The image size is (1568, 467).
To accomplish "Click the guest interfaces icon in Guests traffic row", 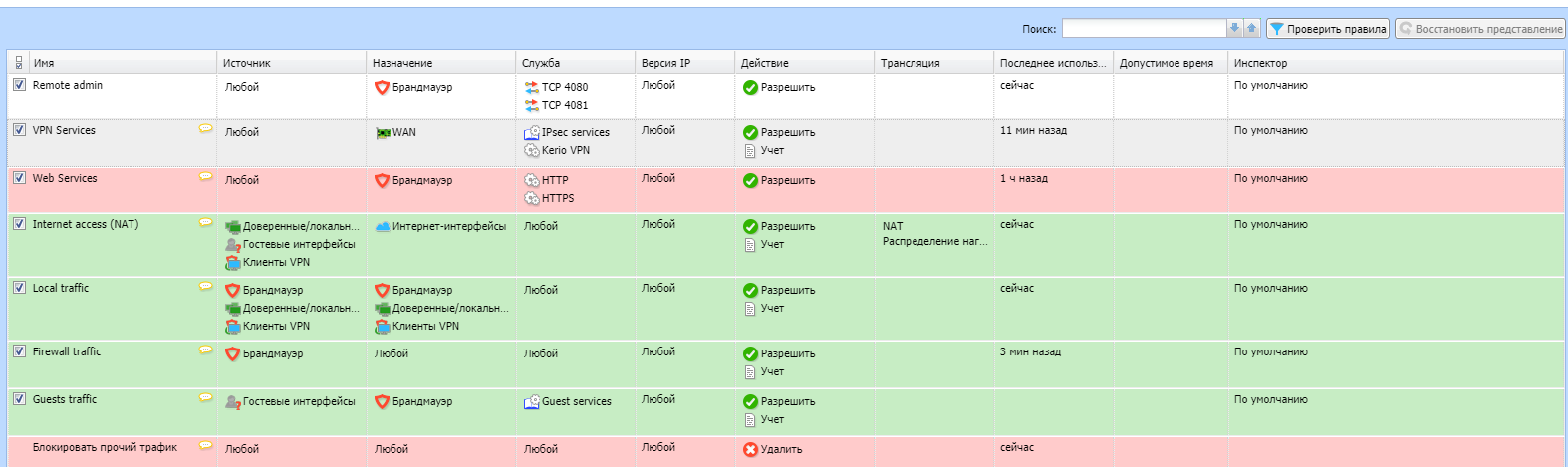I will tap(233, 402).
